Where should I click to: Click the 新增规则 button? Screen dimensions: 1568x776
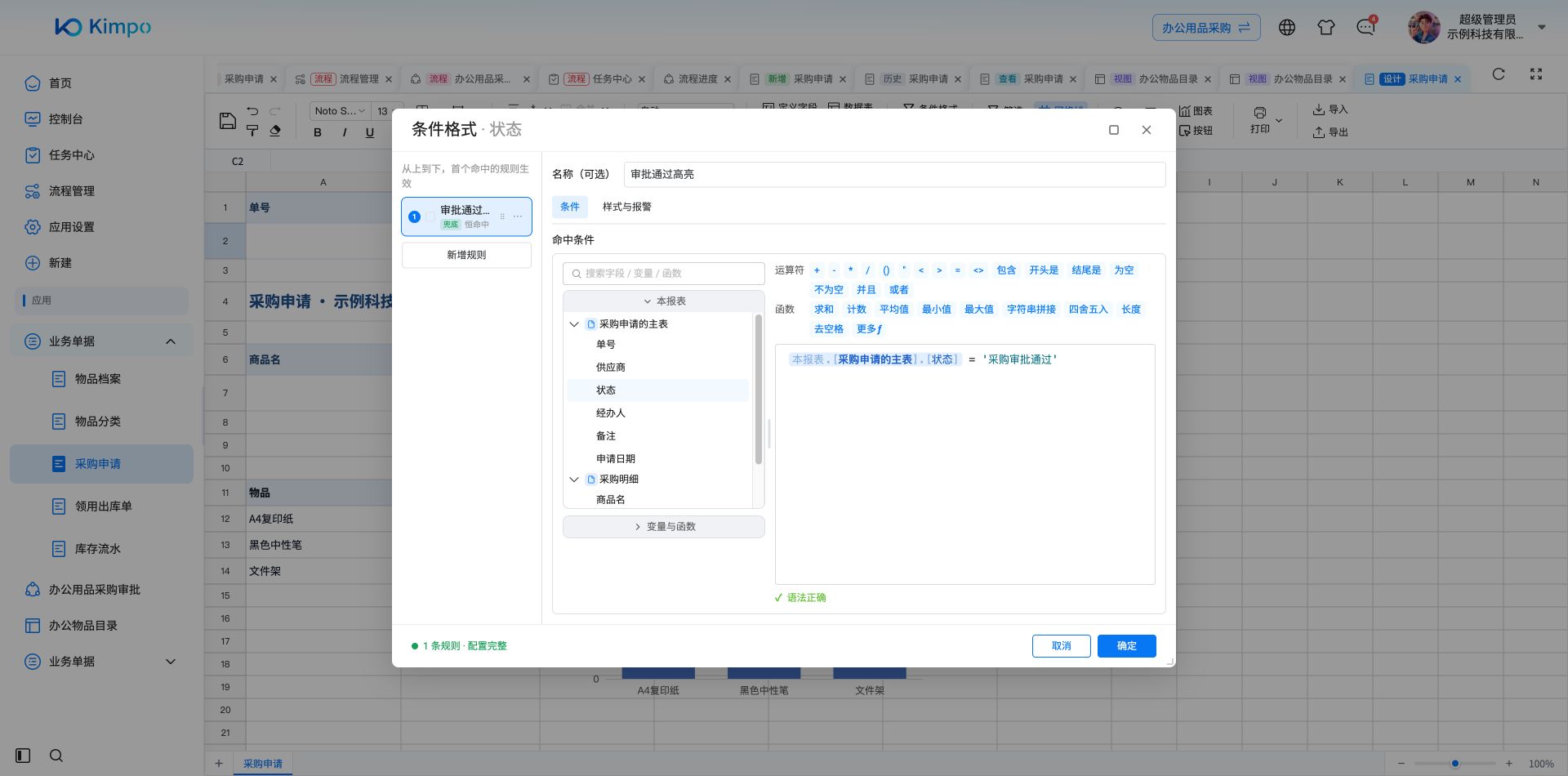click(x=466, y=255)
